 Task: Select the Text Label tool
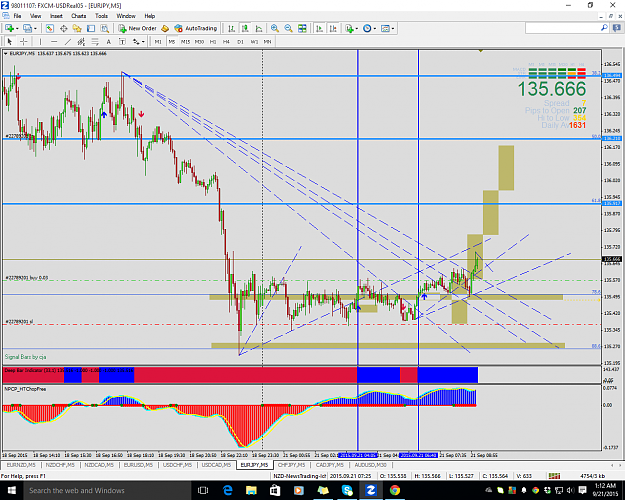122,41
